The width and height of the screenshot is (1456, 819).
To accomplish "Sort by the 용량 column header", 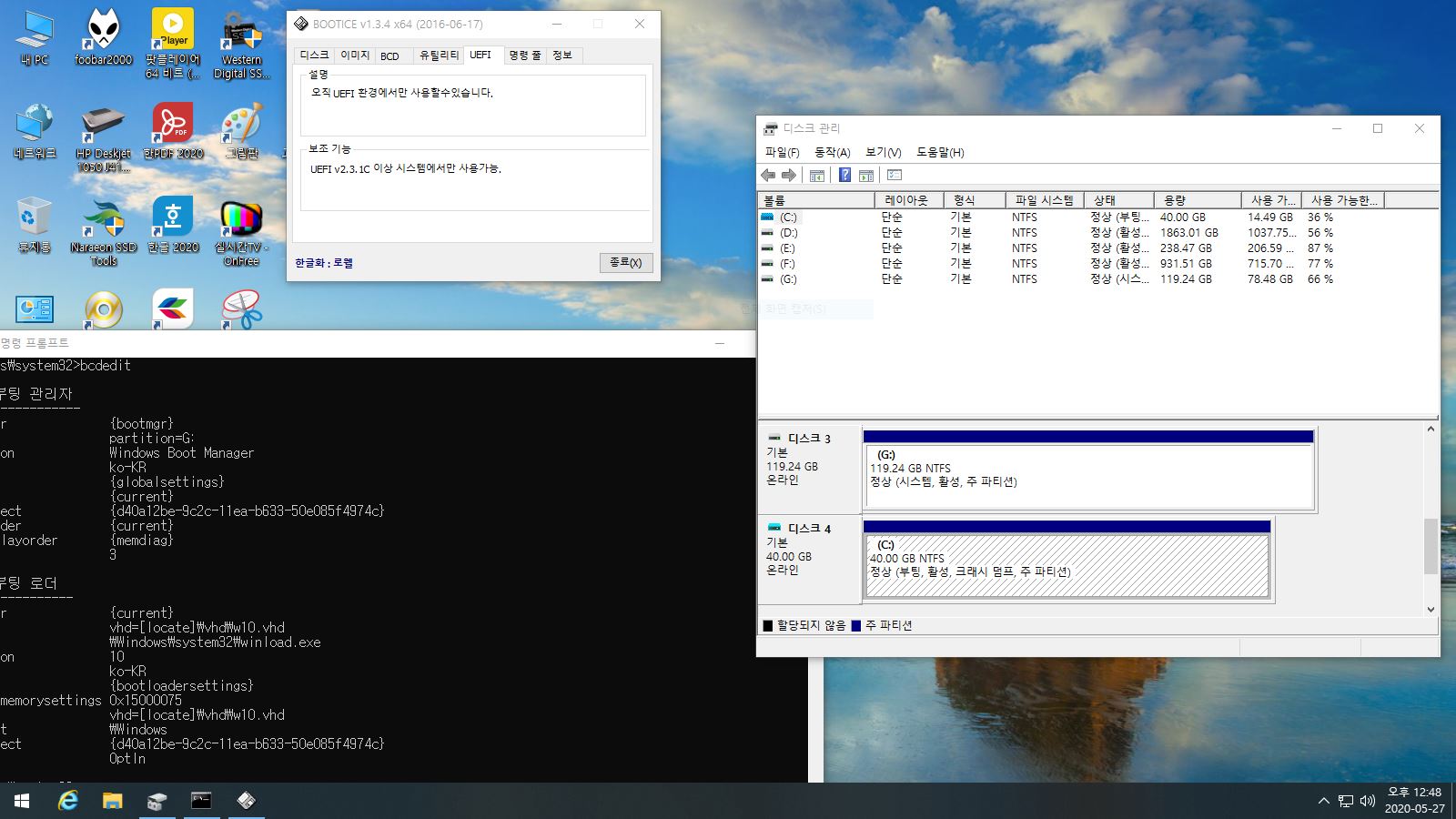I will [x=1197, y=200].
